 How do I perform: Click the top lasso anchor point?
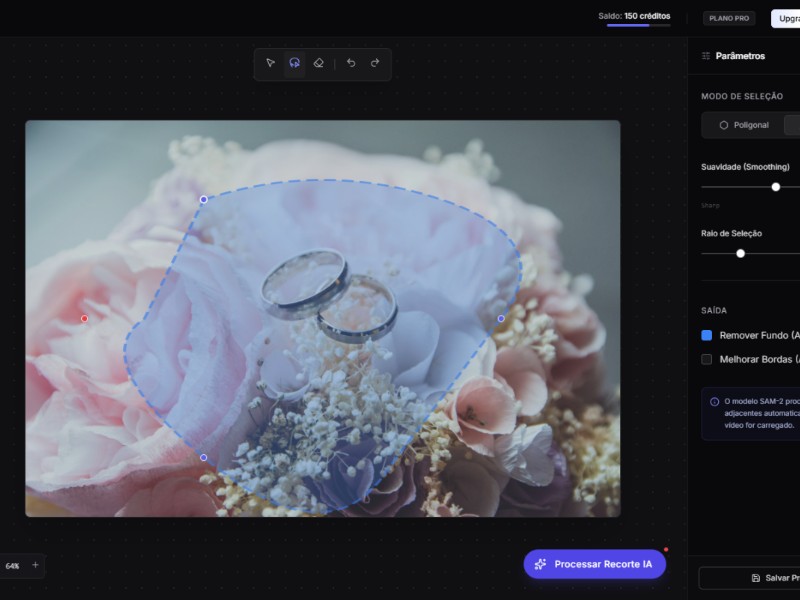click(204, 199)
